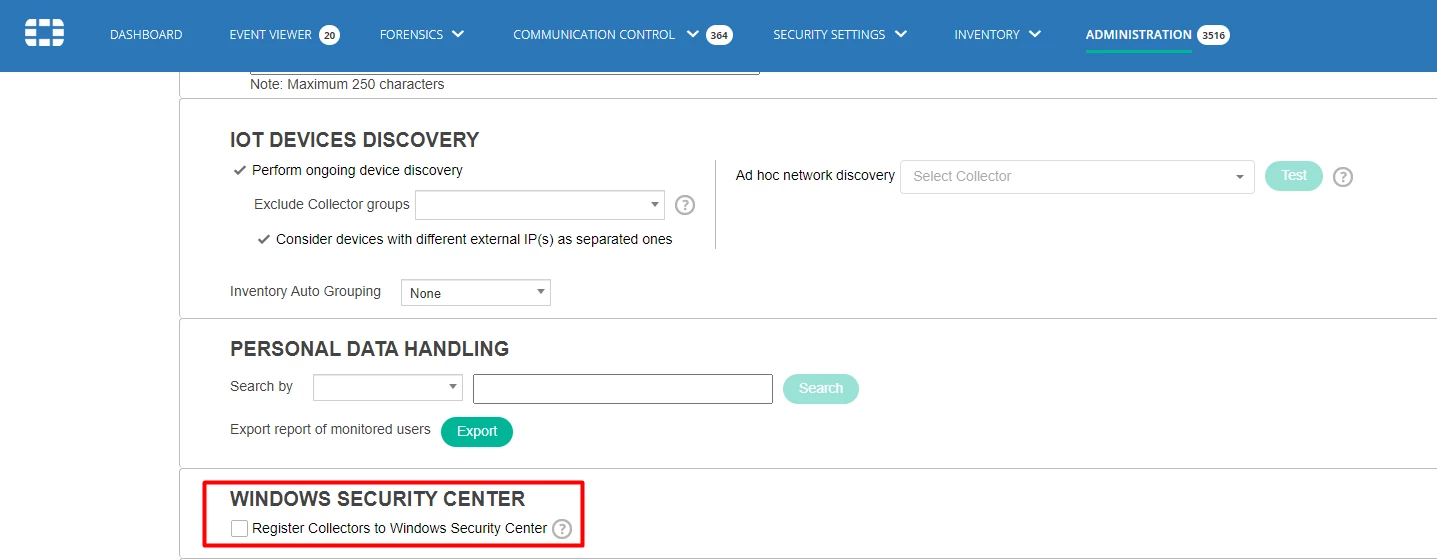Open Exclude Collector groups dropdown

(x=540, y=205)
